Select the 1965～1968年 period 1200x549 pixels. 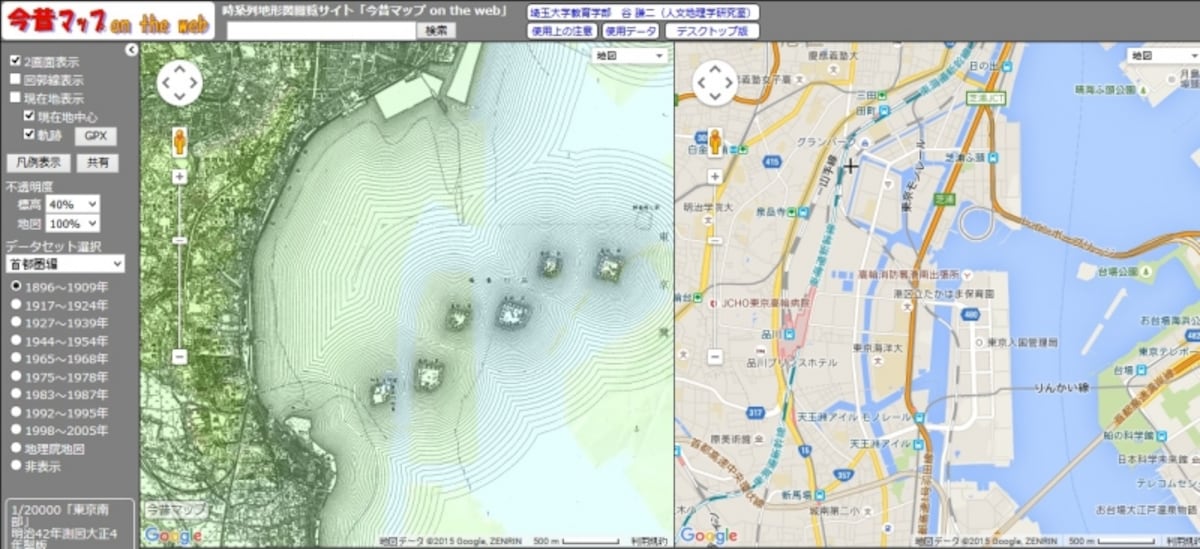point(15,358)
